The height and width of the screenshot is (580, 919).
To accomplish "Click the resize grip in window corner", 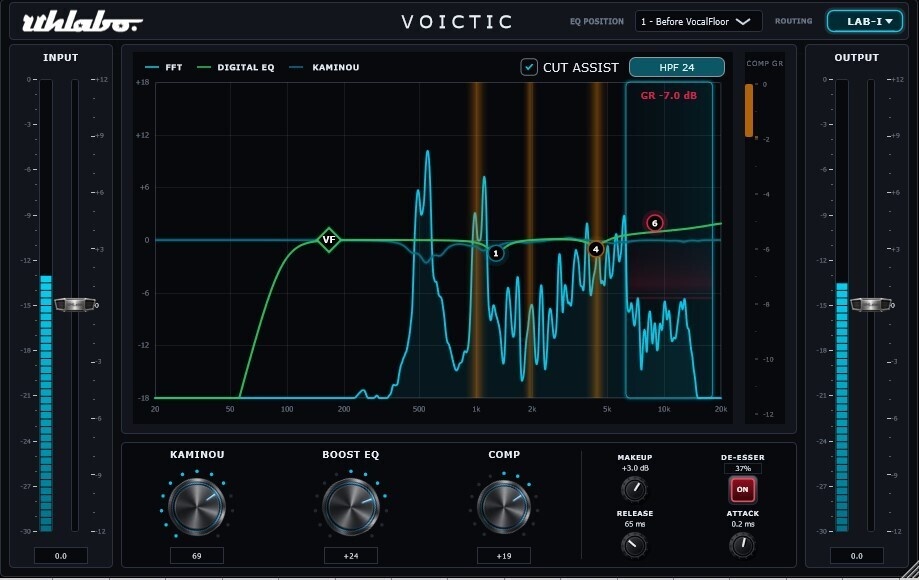I will click(x=910, y=571).
